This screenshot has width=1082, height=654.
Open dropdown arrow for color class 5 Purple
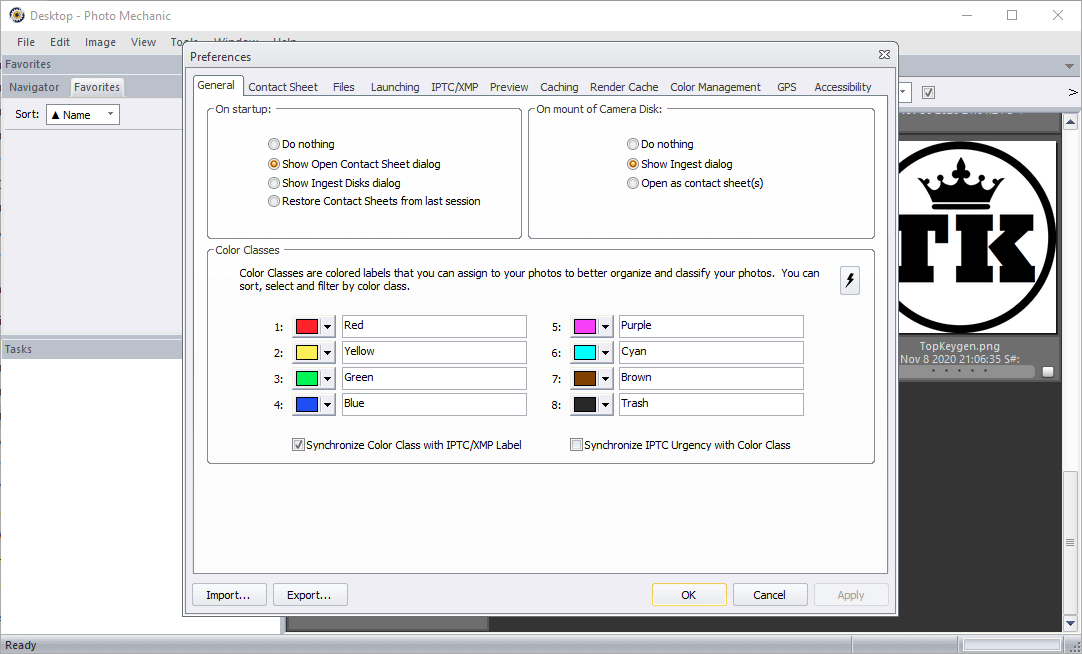[605, 326]
